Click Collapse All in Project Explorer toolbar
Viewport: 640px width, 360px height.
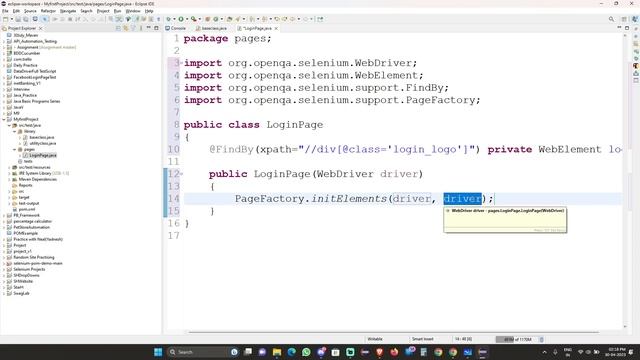(x=118, y=28)
